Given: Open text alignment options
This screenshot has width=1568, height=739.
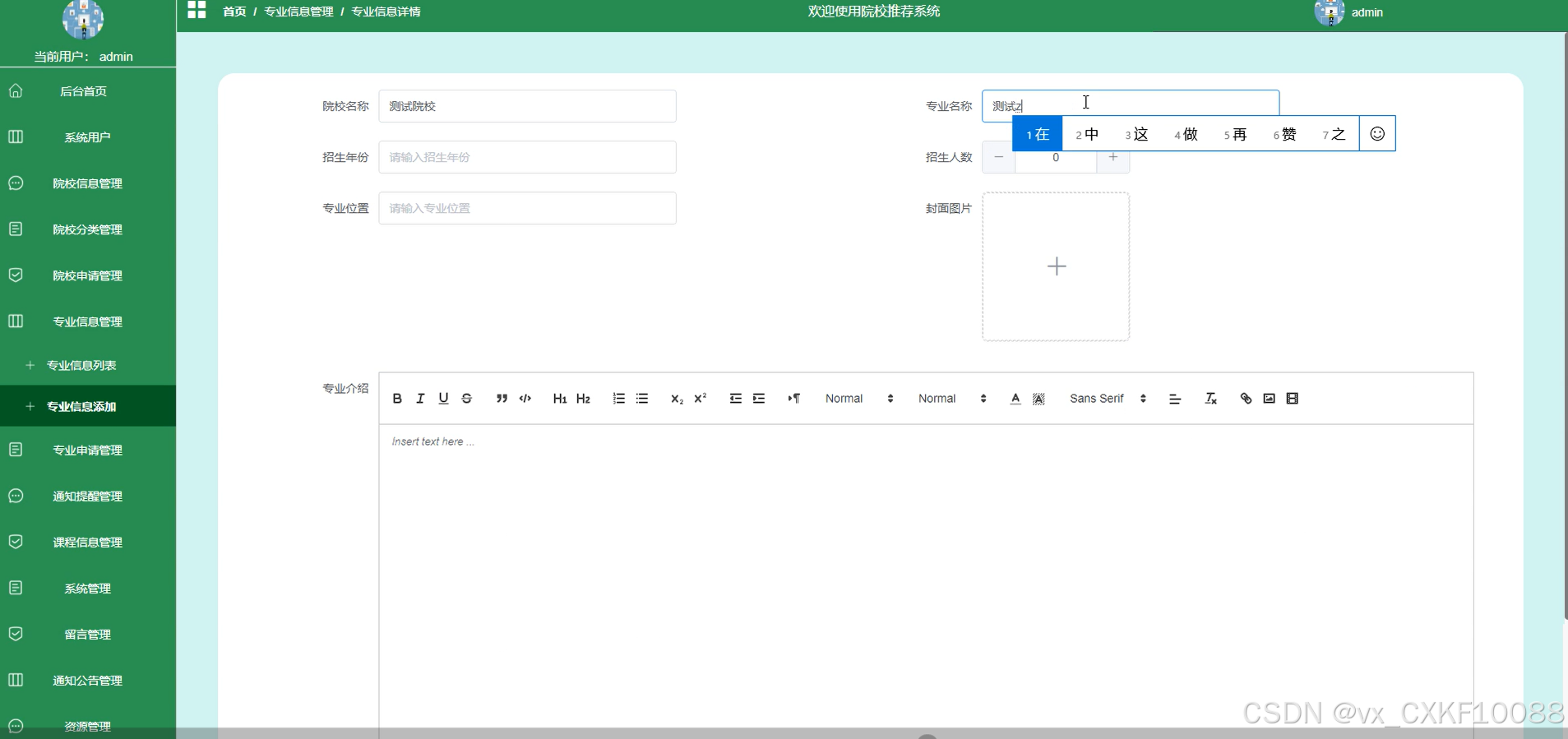Looking at the screenshot, I should click(x=1175, y=399).
